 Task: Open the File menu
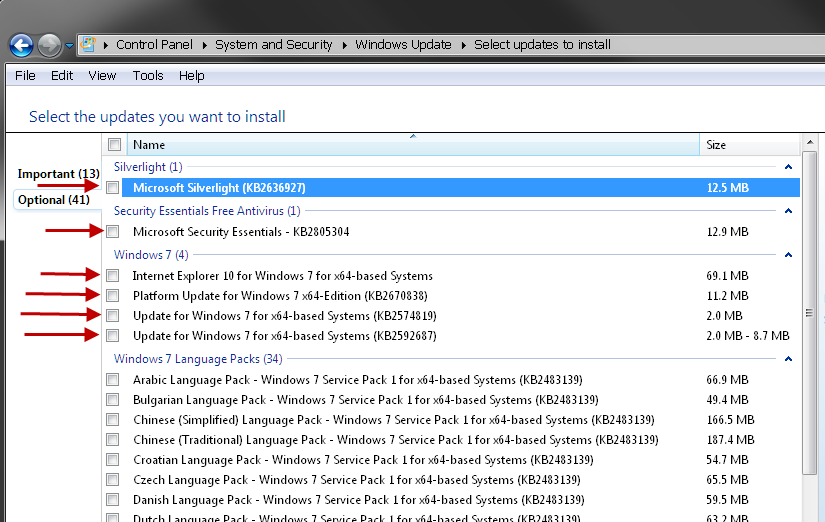pos(25,75)
